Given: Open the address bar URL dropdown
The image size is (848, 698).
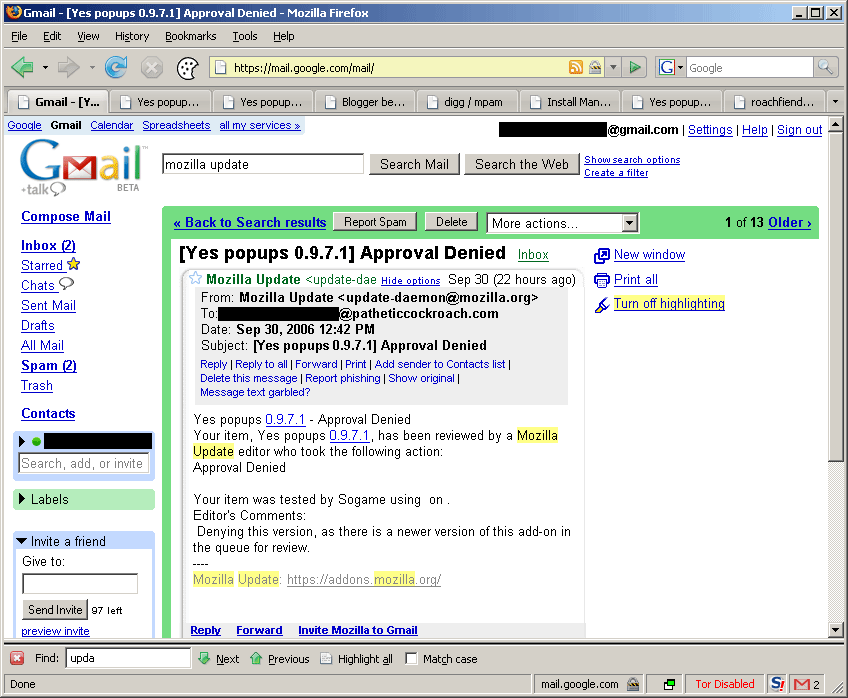Looking at the screenshot, I should click(613, 68).
